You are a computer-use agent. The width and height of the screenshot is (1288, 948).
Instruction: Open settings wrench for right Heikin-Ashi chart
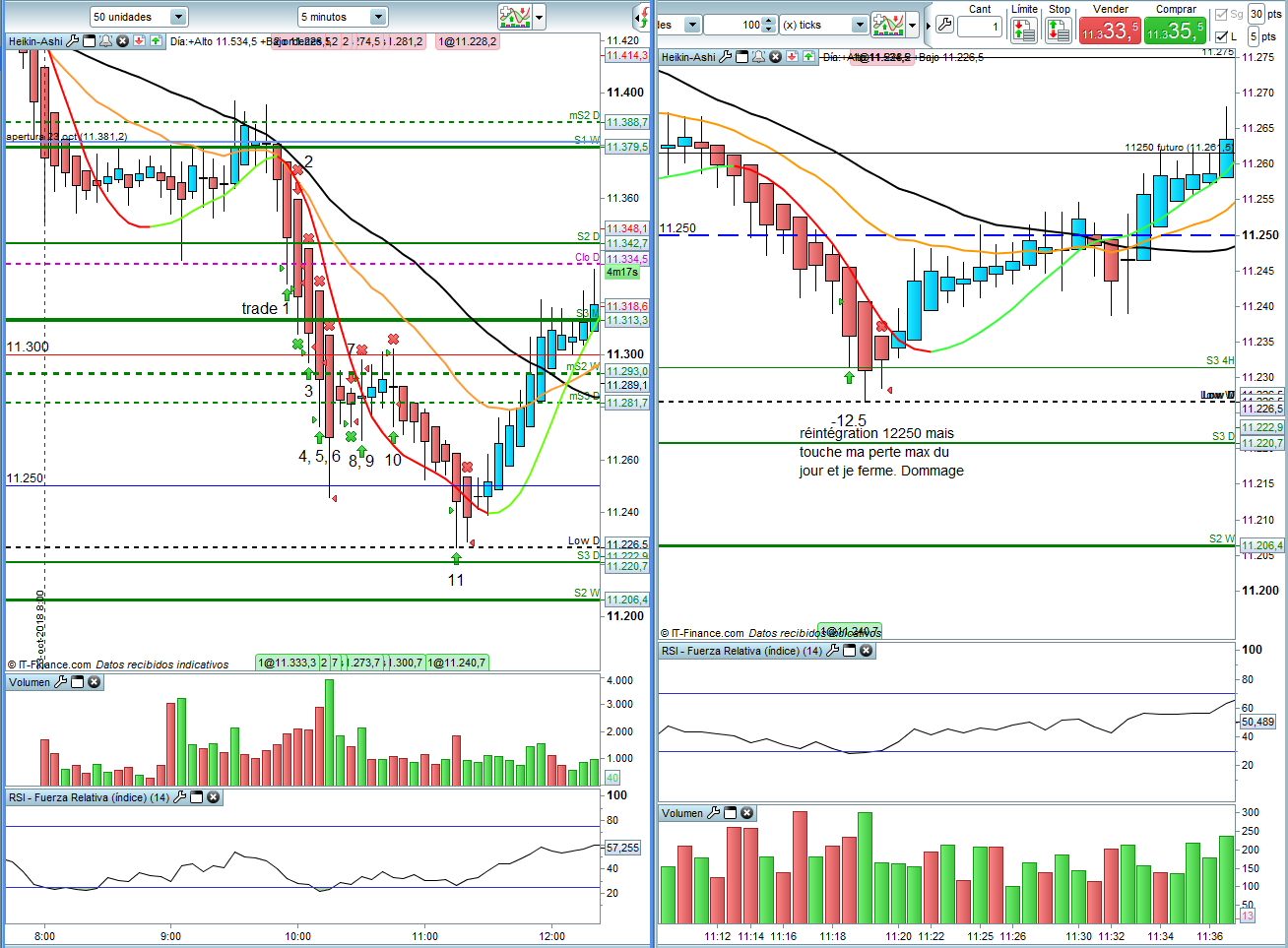[x=726, y=57]
